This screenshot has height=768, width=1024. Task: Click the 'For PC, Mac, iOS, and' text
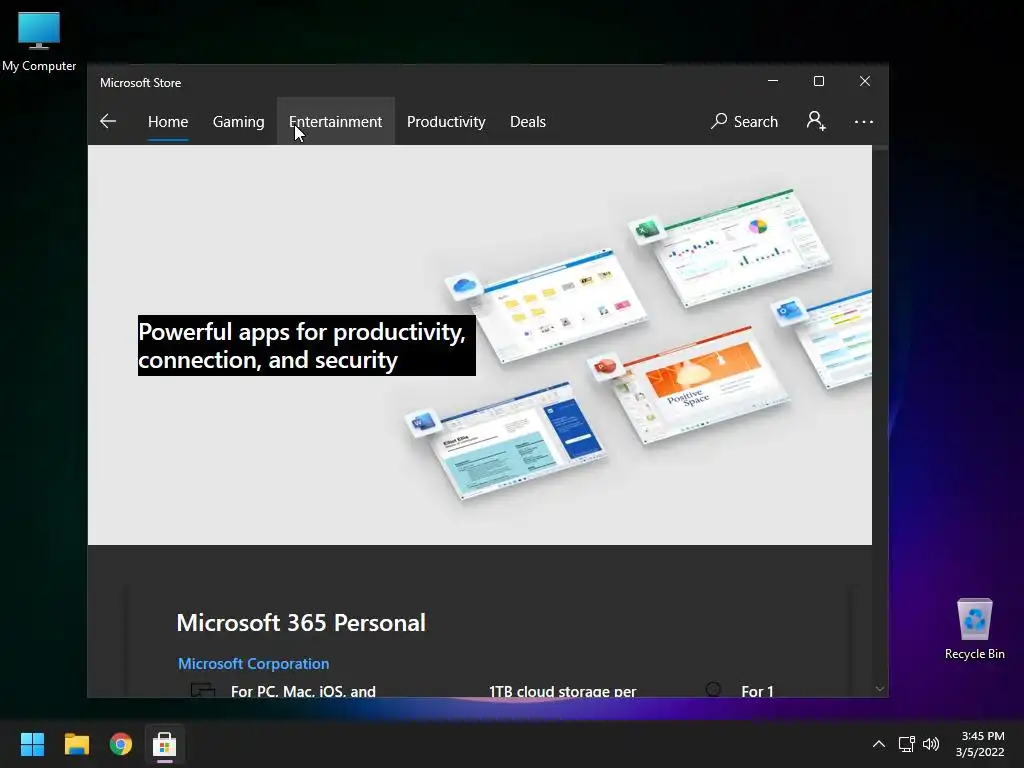303,691
